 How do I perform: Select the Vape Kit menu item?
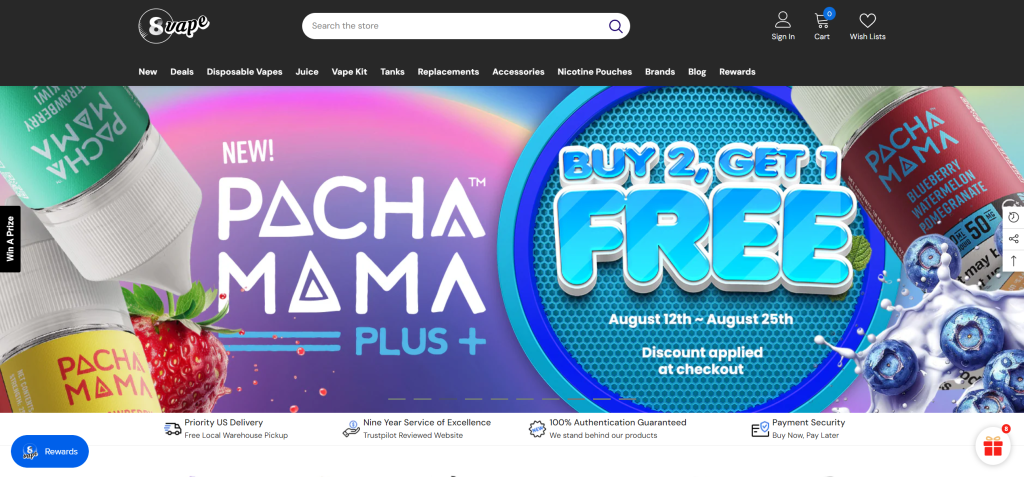click(x=349, y=72)
